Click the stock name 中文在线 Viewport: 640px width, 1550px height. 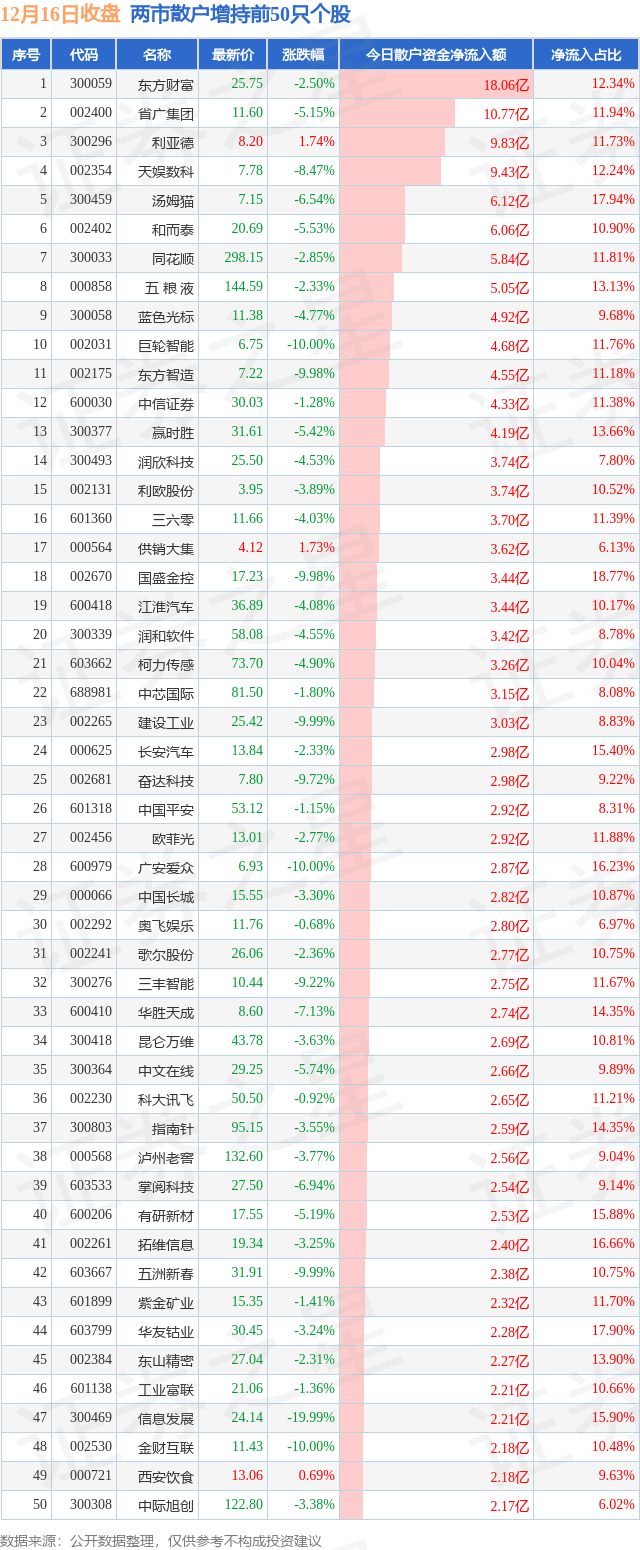click(166, 1070)
